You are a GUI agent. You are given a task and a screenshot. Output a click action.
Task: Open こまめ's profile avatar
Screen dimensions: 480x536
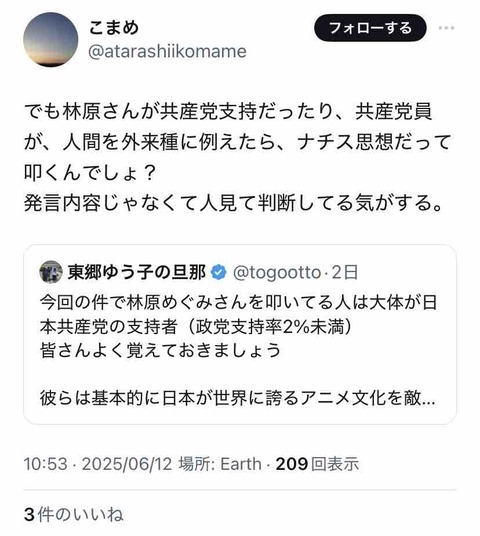pos(51,39)
